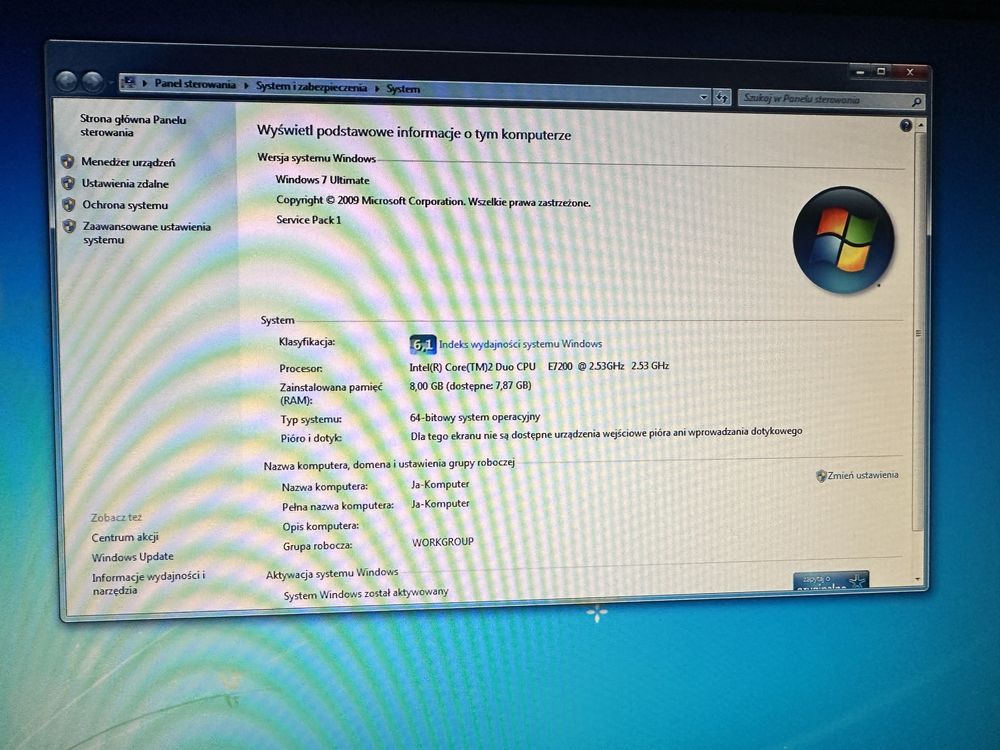Viewport: 1000px width, 750px height.
Task: Click heading 'Wyświetl podstawowe informacje o tym komputerze'
Action: (414, 133)
